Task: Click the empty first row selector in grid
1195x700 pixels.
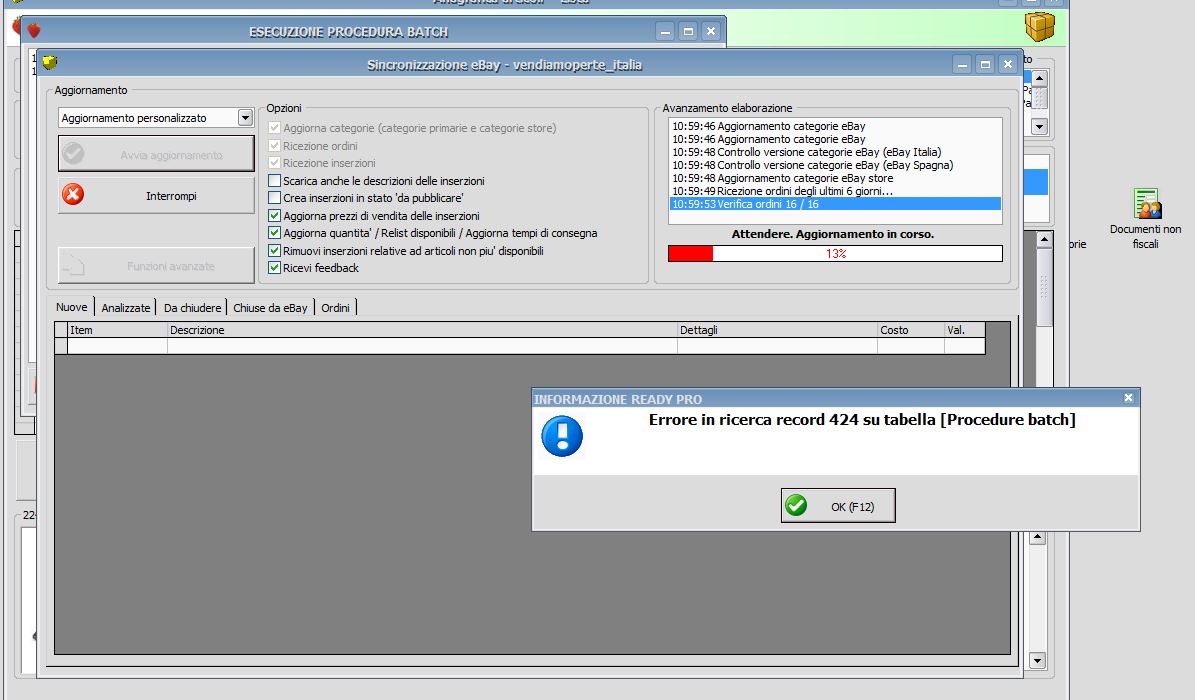Action: click(x=61, y=346)
